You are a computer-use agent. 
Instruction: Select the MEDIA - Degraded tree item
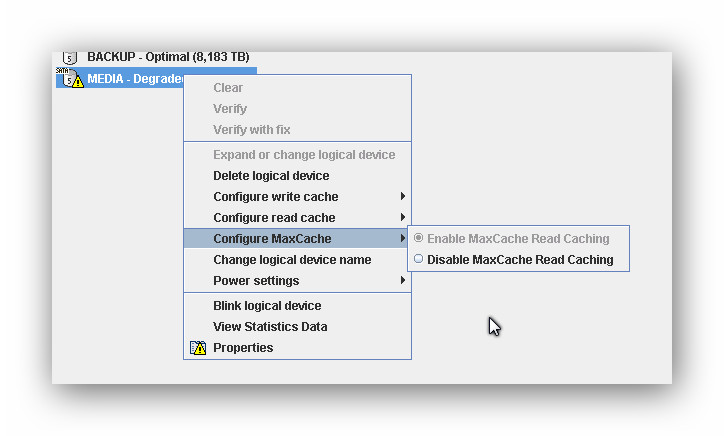[130, 79]
